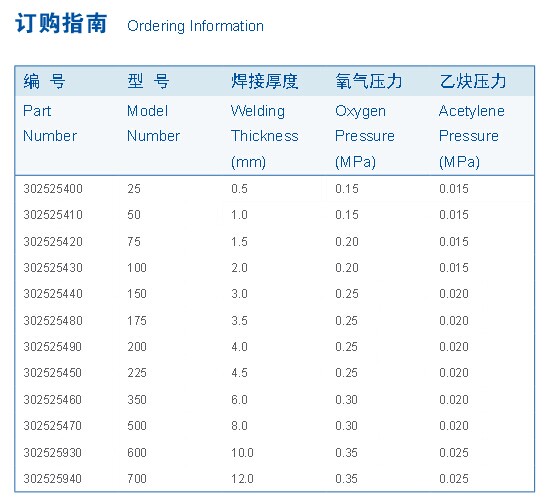Click part number 302525460
This screenshot has width=552, height=503.
[x=52, y=400]
